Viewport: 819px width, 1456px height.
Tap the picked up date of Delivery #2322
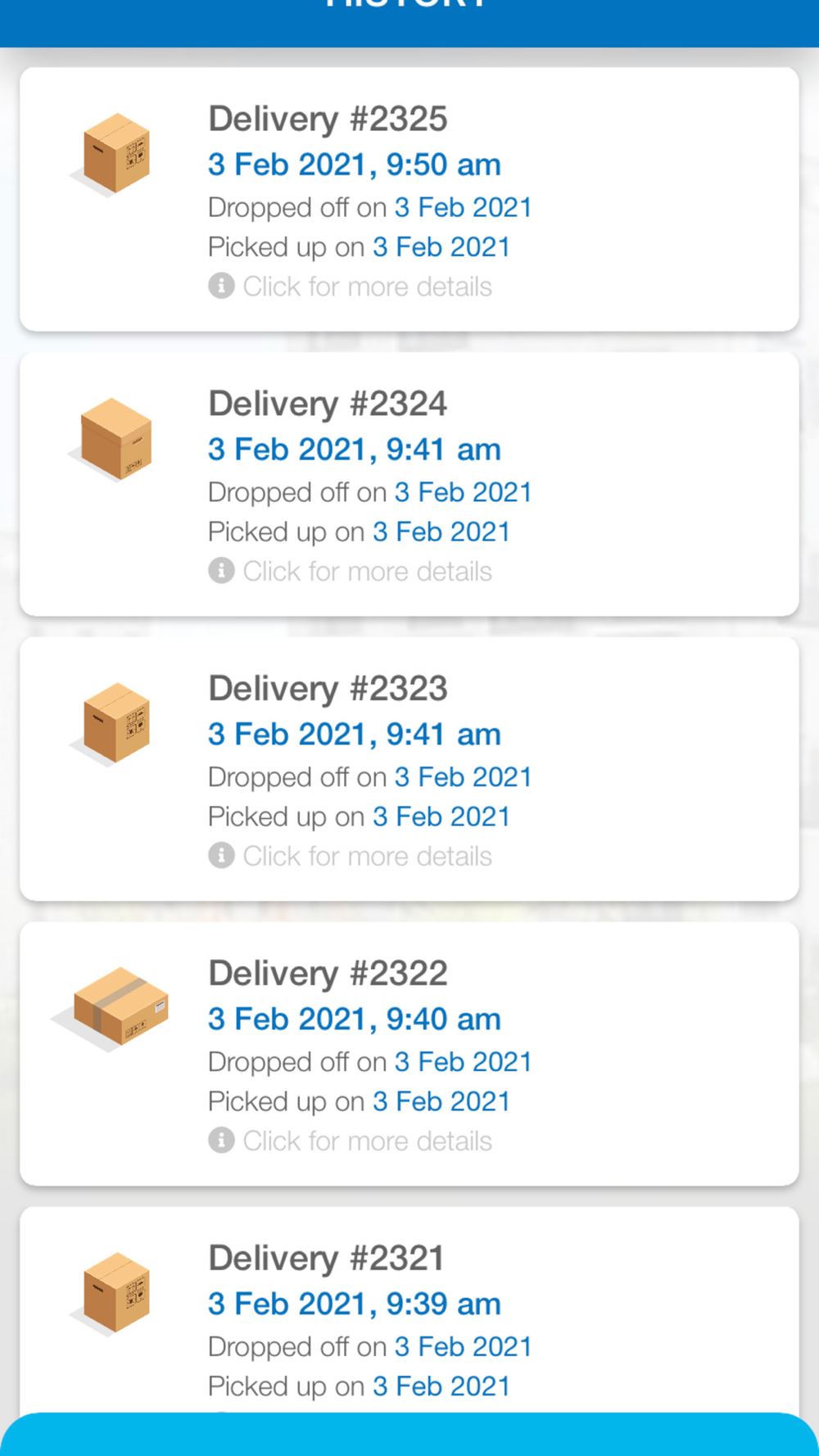(x=441, y=1101)
